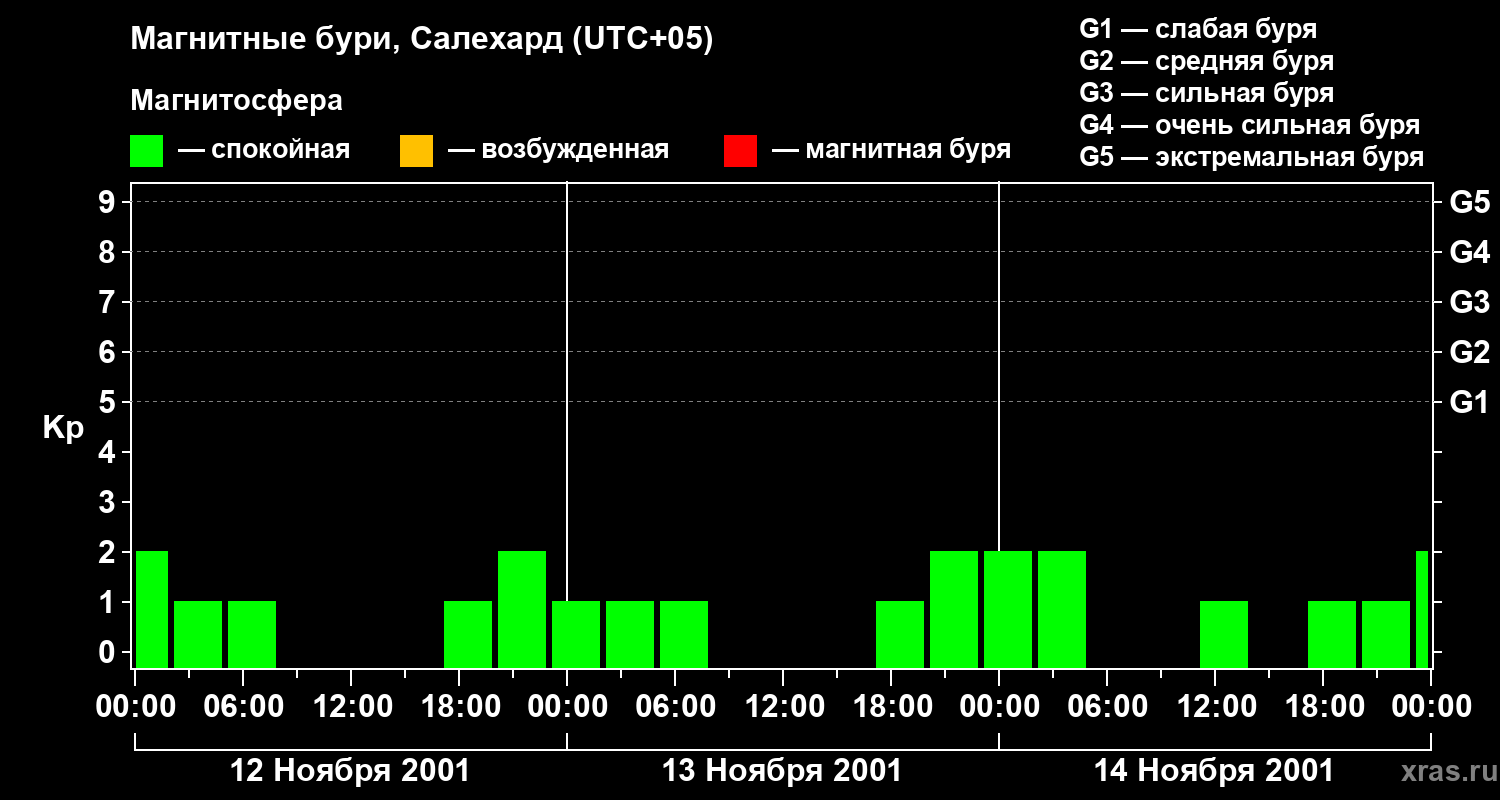The height and width of the screenshot is (800, 1500).
Task: Select the Kp 1 bar at 18:00, 13 Ноября
Action: click(900, 634)
